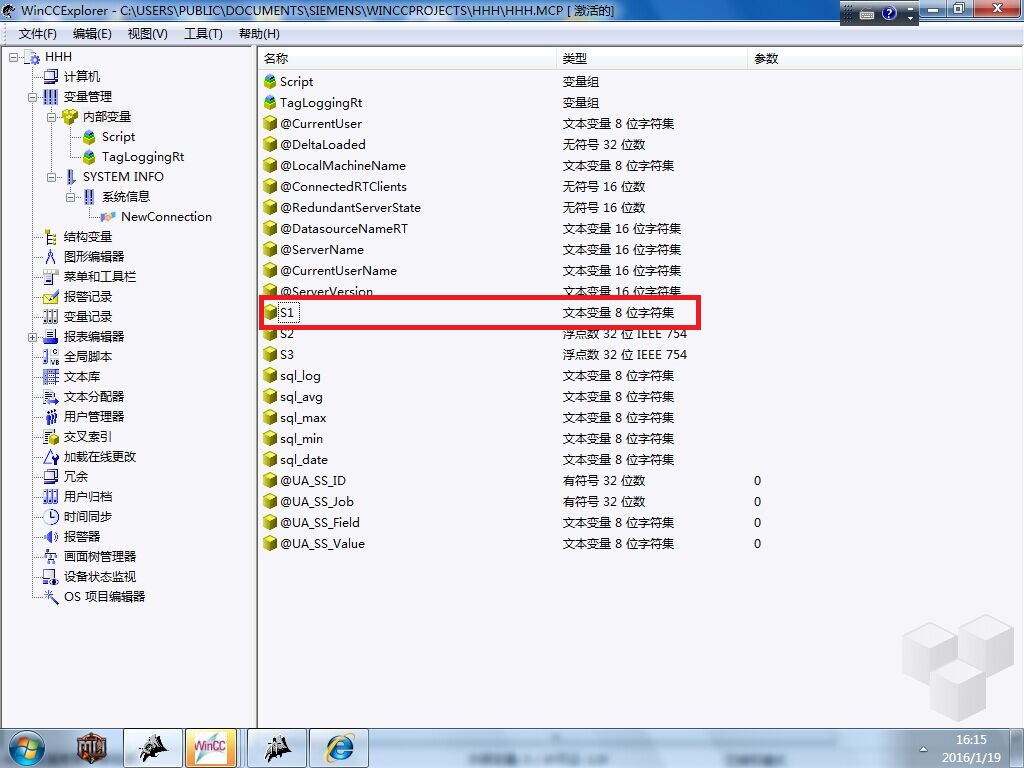
Task: Open the 帮助(H) menu
Action: click(259, 34)
